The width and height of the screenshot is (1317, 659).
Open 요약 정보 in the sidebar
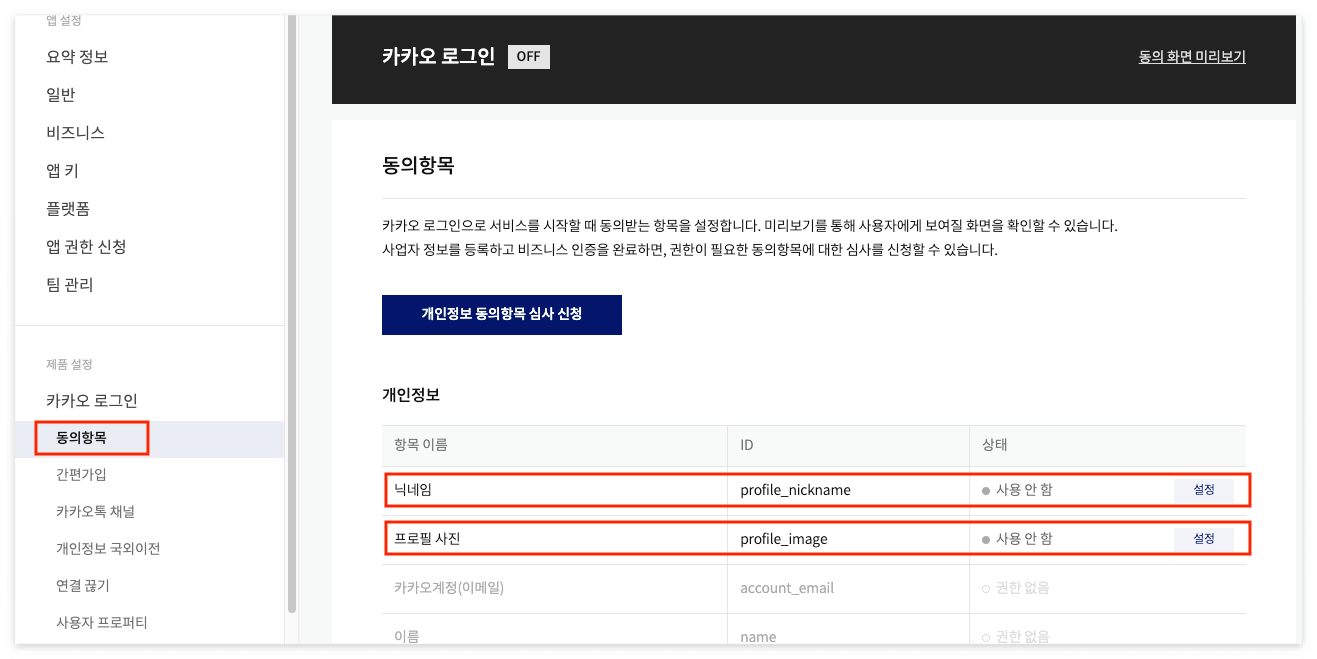77,57
